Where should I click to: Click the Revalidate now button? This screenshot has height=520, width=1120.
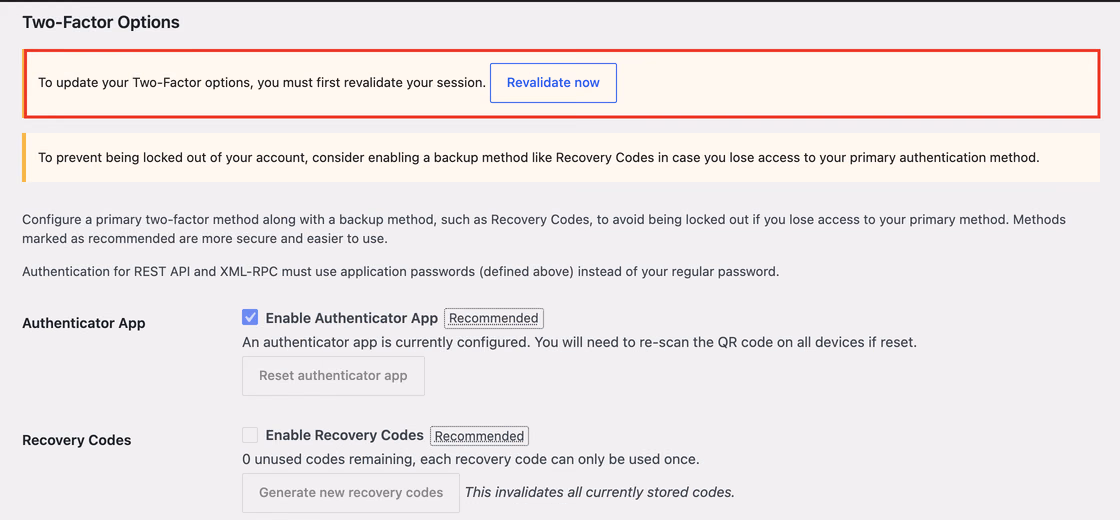tap(553, 83)
